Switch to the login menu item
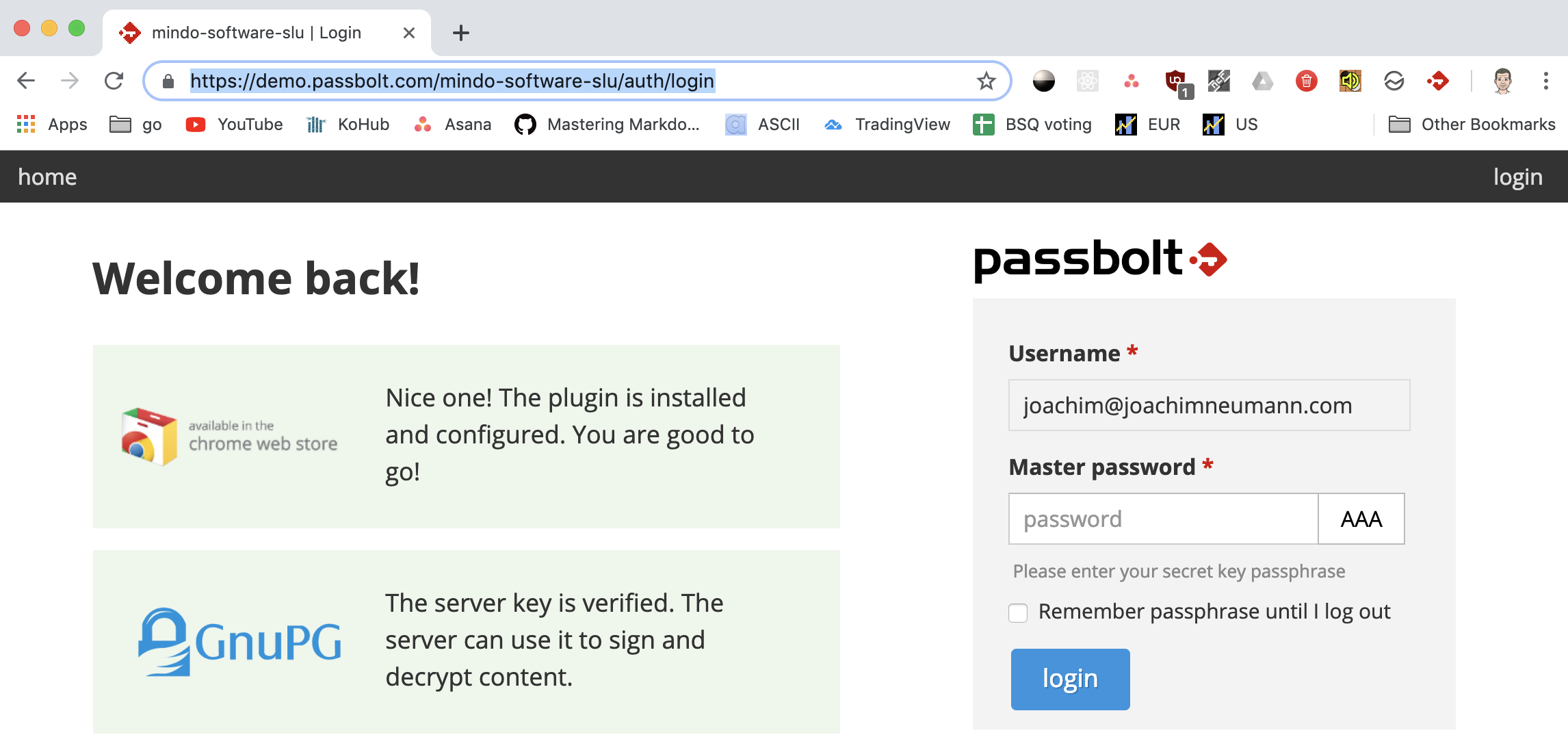Image resolution: width=1568 pixels, height=750 pixels. pyautogui.click(x=1518, y=176)
